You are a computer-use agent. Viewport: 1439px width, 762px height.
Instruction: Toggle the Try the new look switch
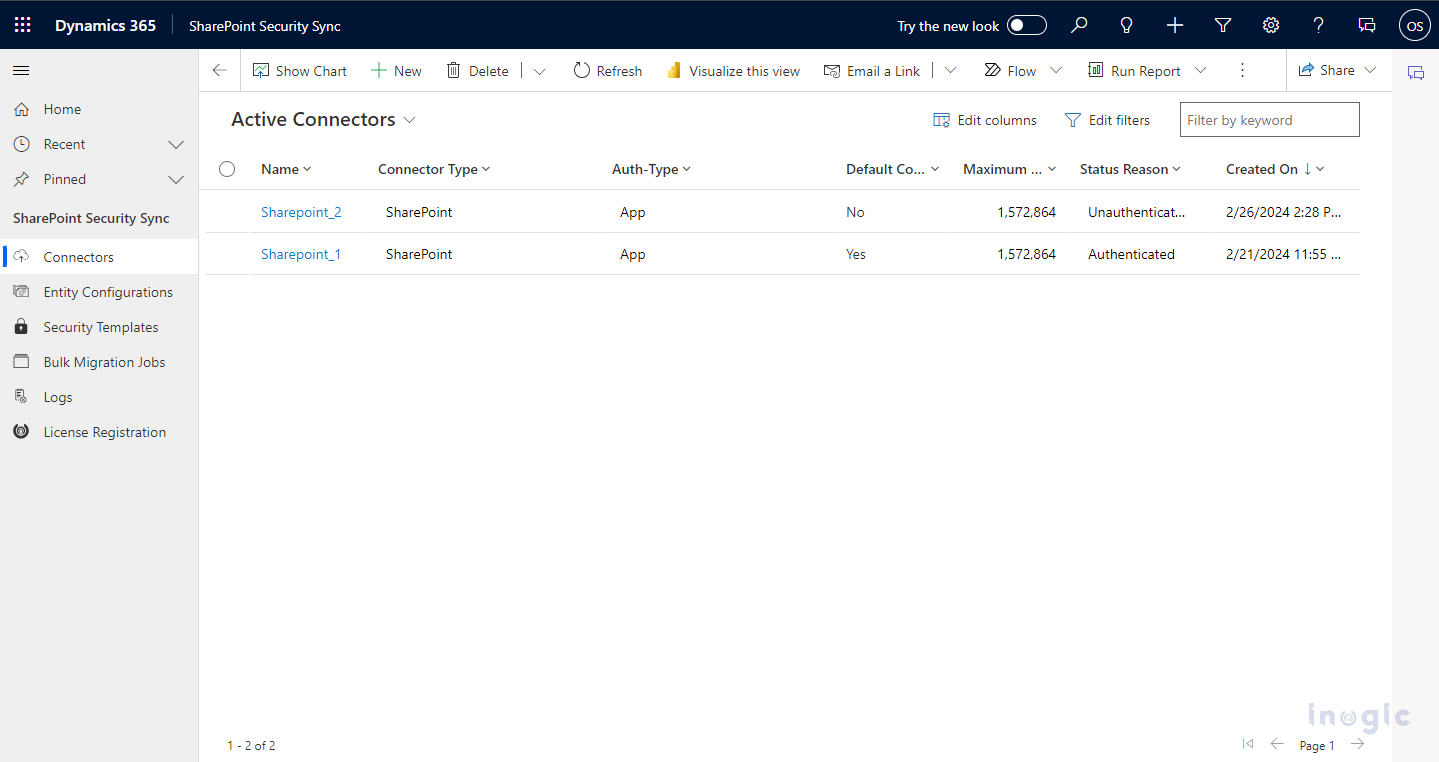pos(1026,25)
